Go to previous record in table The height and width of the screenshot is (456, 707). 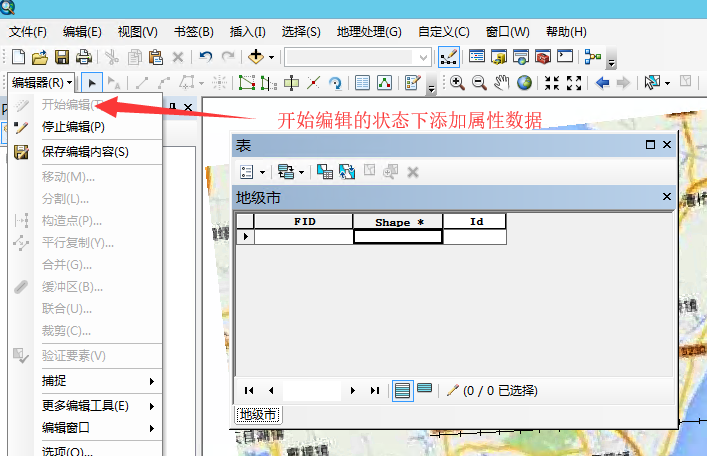point(271,391)
